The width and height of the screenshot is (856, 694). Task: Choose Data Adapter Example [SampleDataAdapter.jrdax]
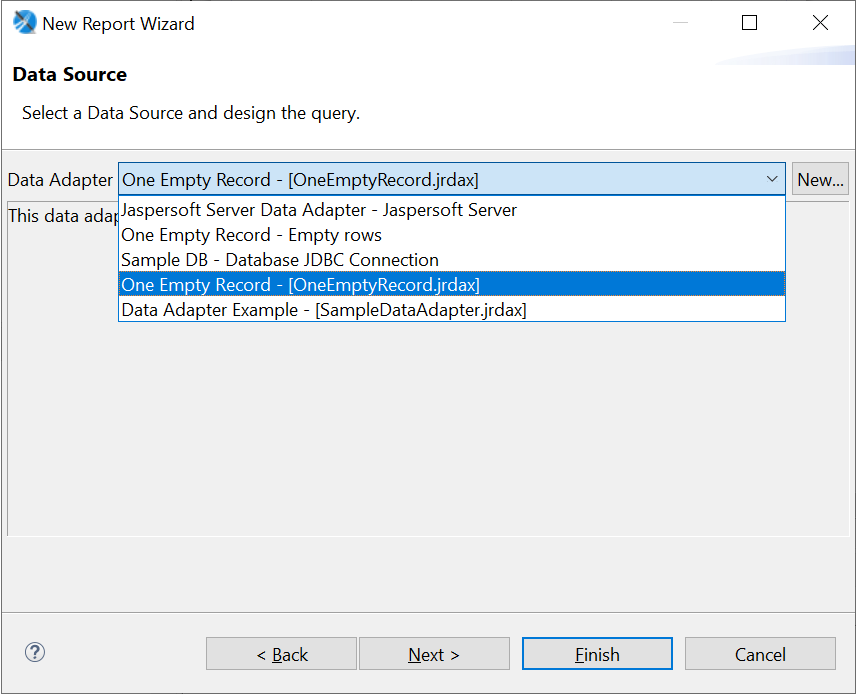[x=451, y=310]
